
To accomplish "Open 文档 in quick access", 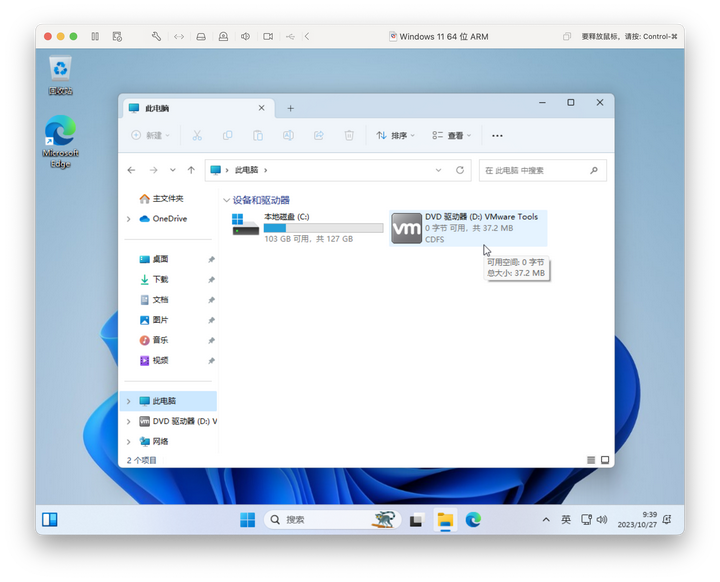I will (154, 300).
